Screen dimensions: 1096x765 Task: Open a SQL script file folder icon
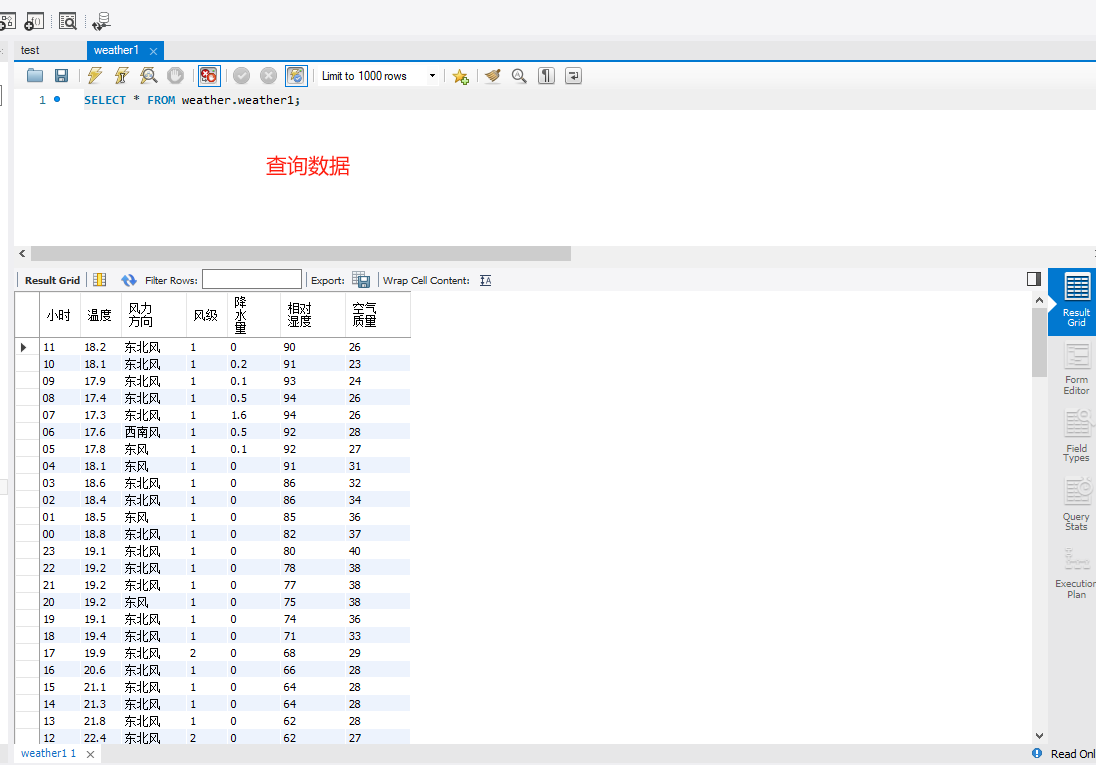point(35,76)
